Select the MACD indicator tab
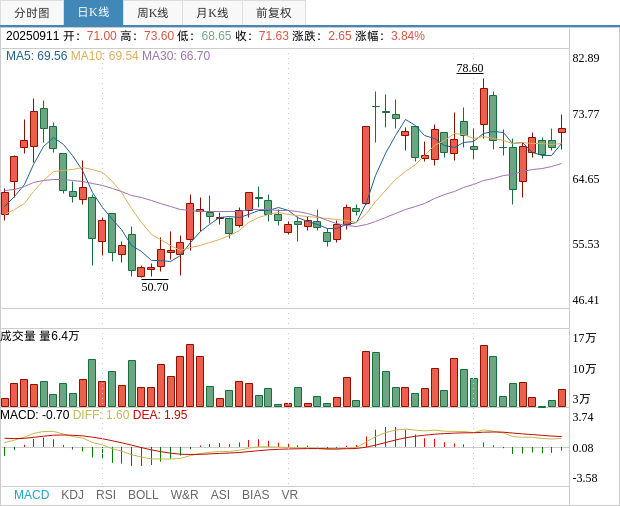Viewport: 620px width, 506px height. (31, 495)
